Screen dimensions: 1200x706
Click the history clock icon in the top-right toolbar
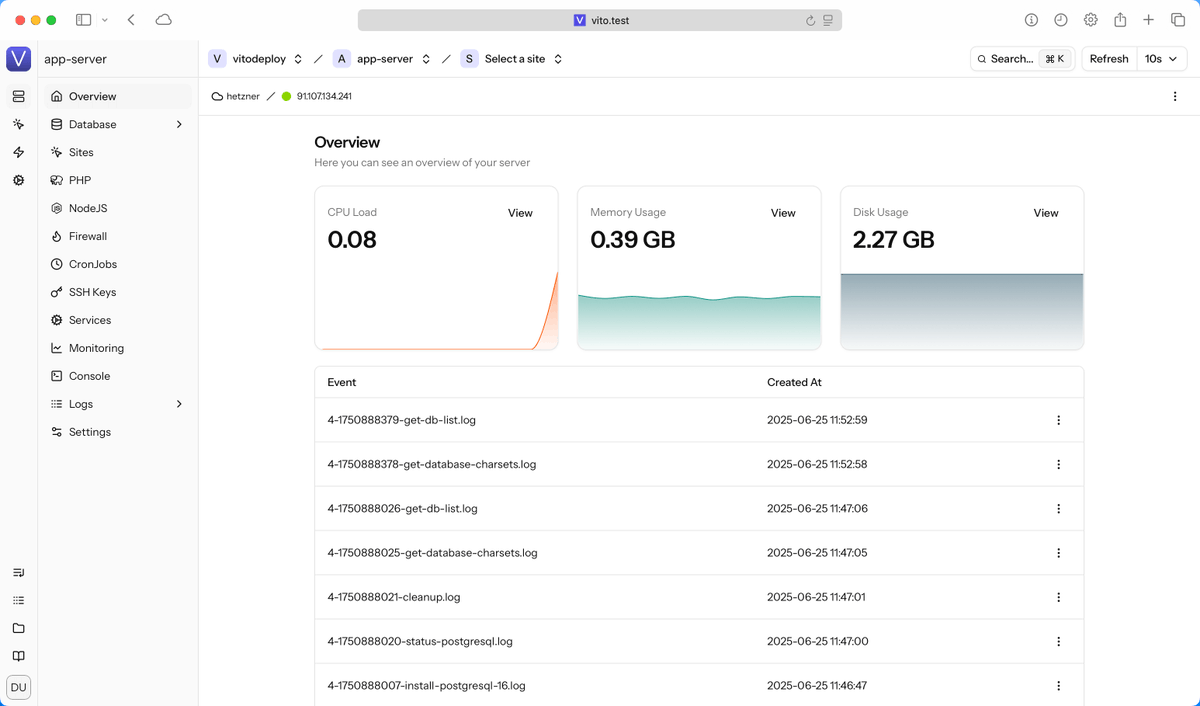click(x=1060, y=19)
